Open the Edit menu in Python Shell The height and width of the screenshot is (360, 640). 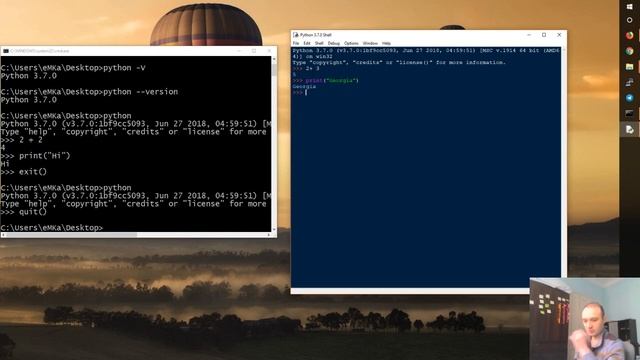pos(307,43)
